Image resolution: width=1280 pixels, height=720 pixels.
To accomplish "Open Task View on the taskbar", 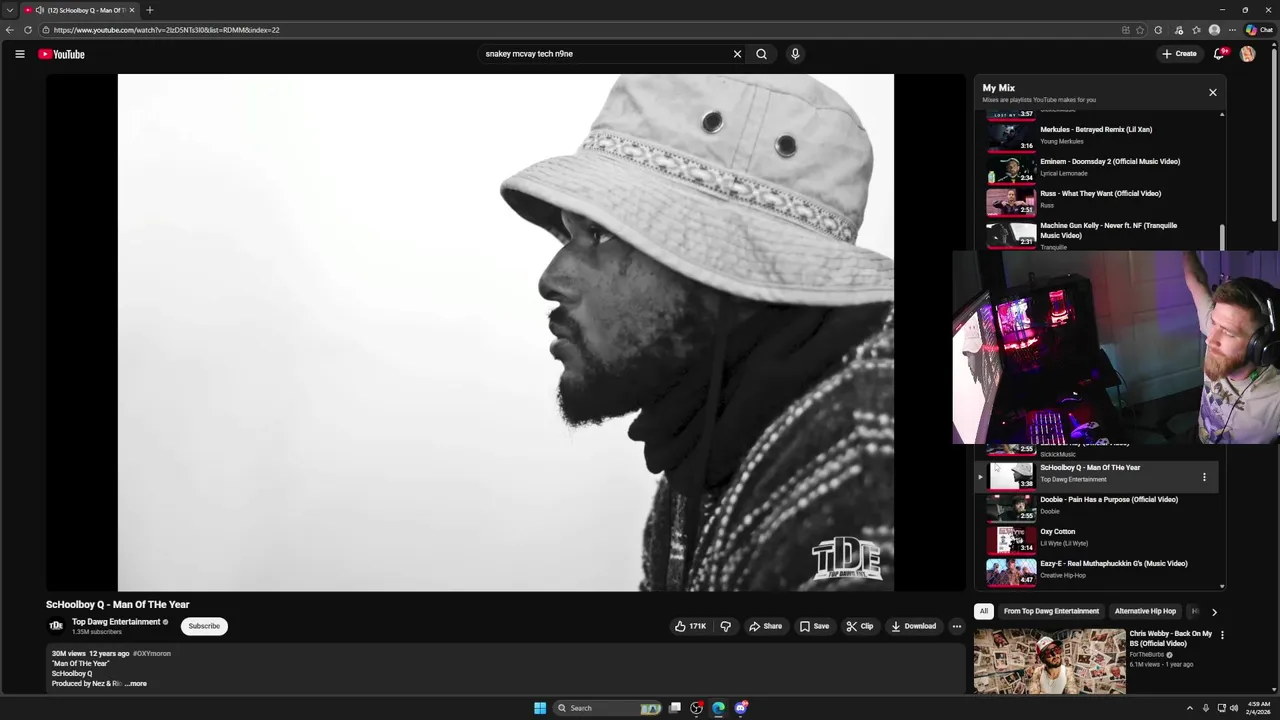I will [675, 708].
